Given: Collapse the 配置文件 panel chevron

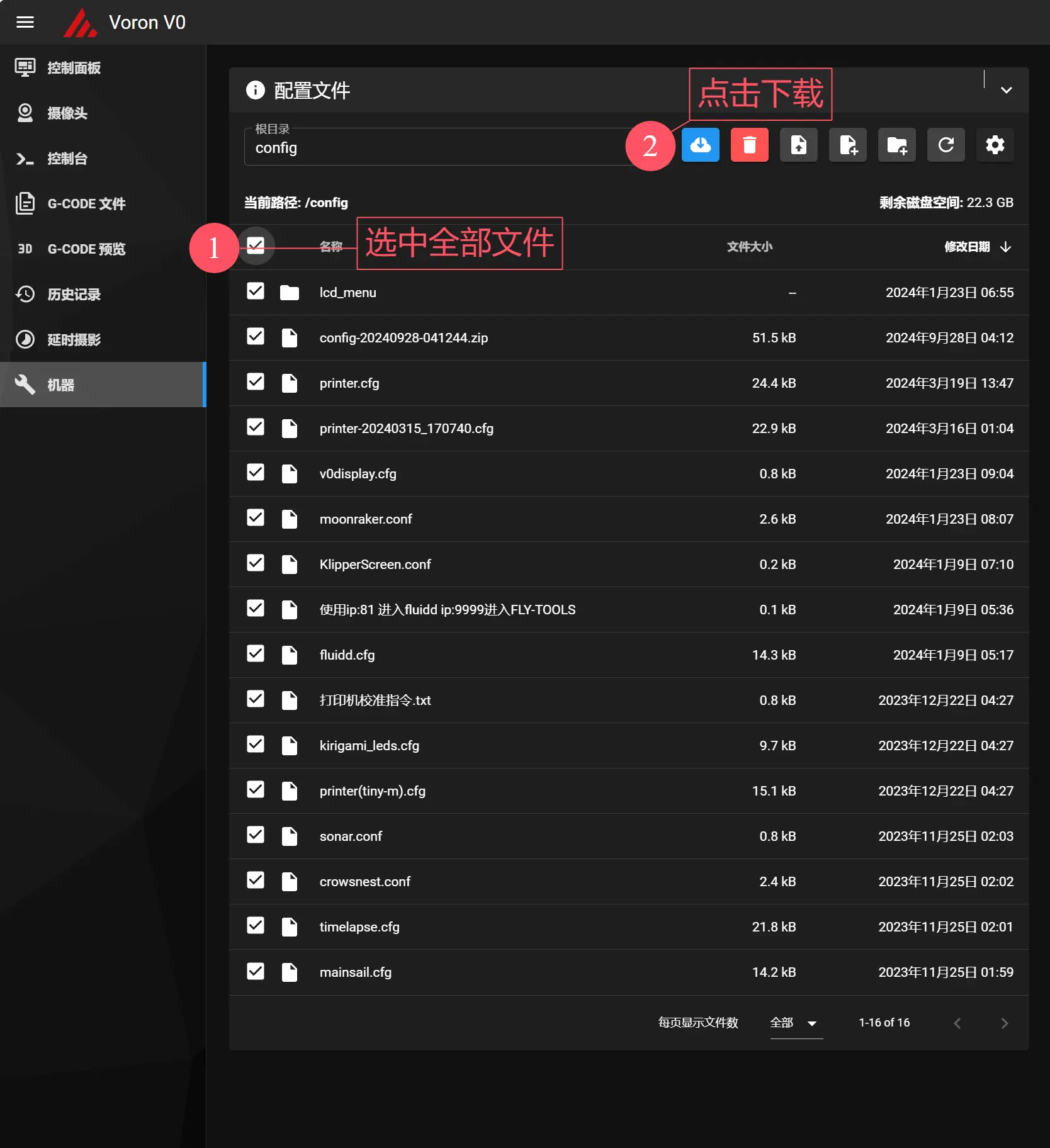Looking at the screenshot, I should (x=1006, y=90).
